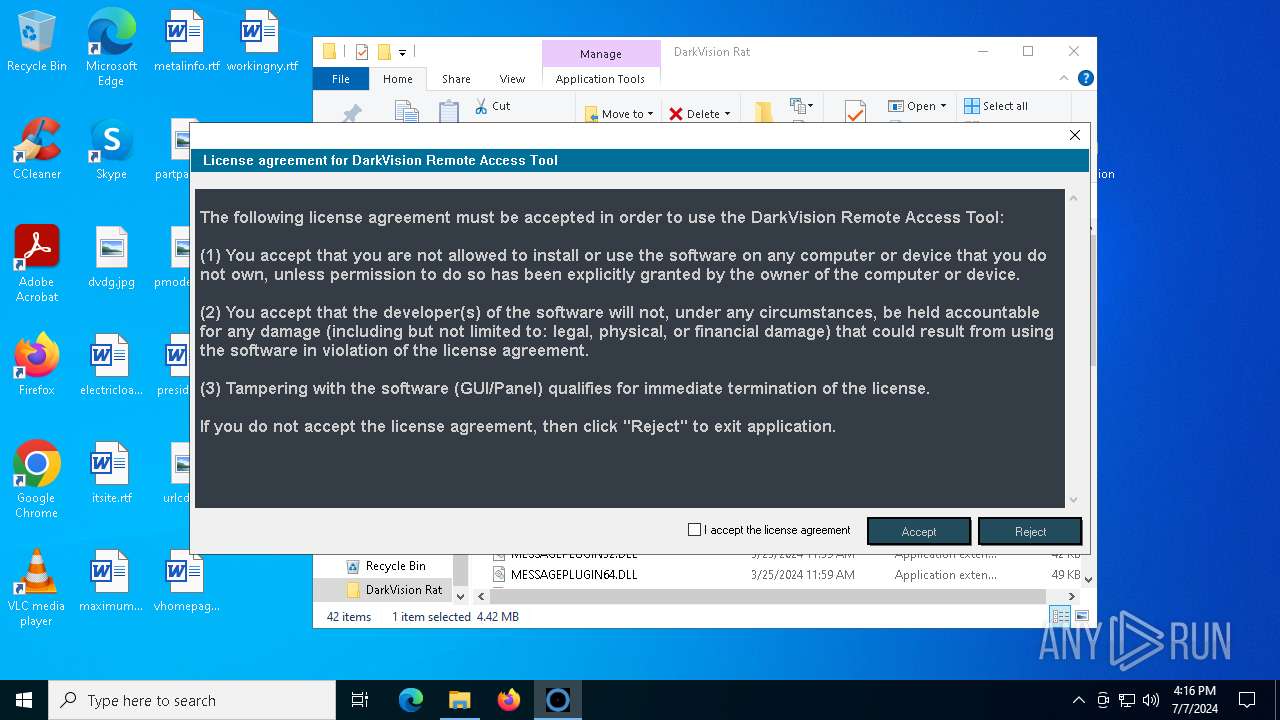Open network status tray icon
The height and width of the screenshot is (720, 1280).
(x=1127, y=700)
